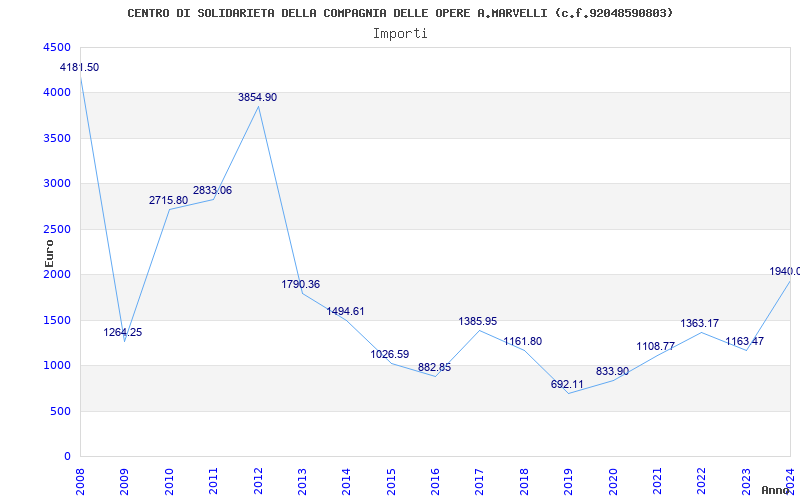Select the 500 y-axis tick label
This screenshot has height=500, width=800.
tap(61, 411)
